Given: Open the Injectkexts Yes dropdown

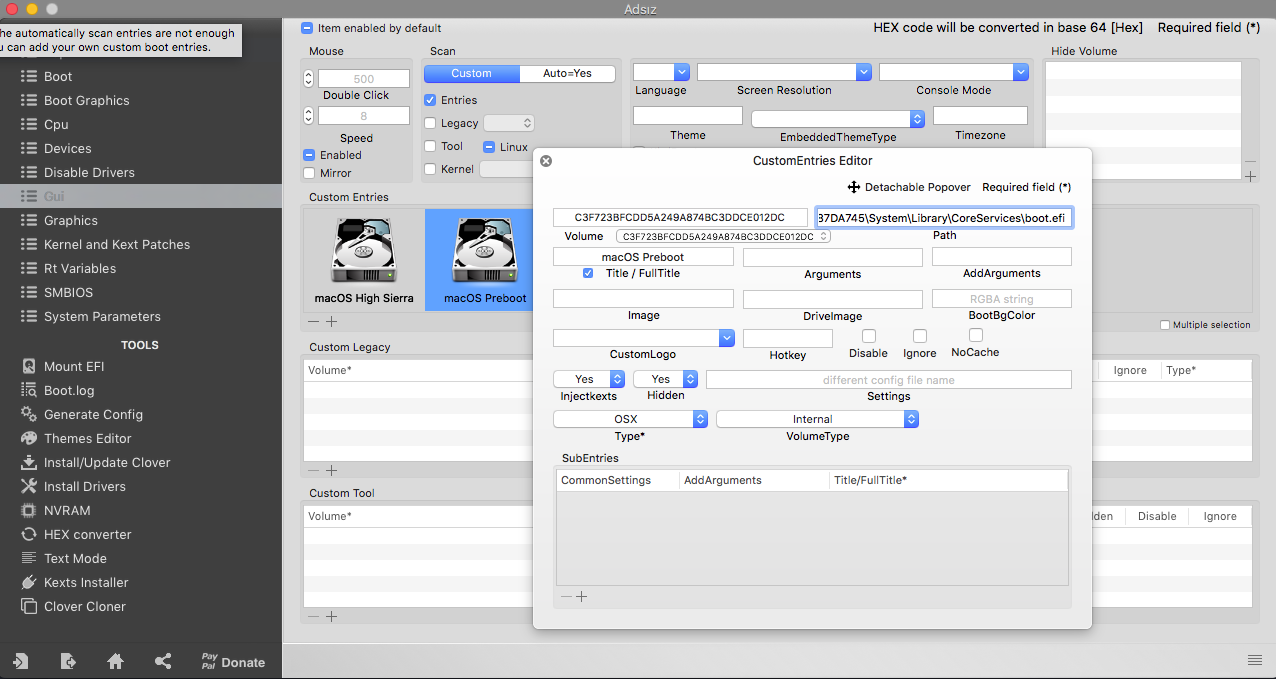Looking at the screenshot, I should tap(590, 379).
